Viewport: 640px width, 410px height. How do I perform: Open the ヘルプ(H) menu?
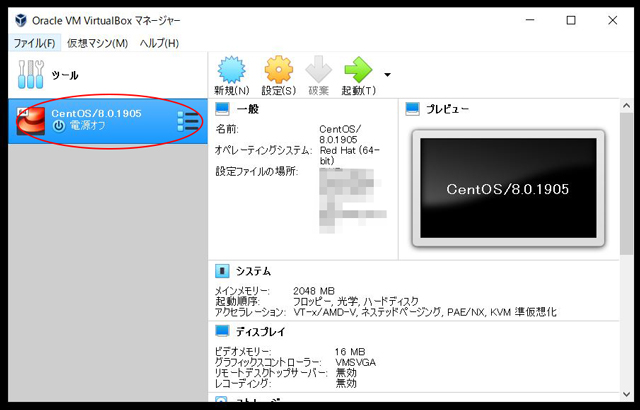click(159, 43)
